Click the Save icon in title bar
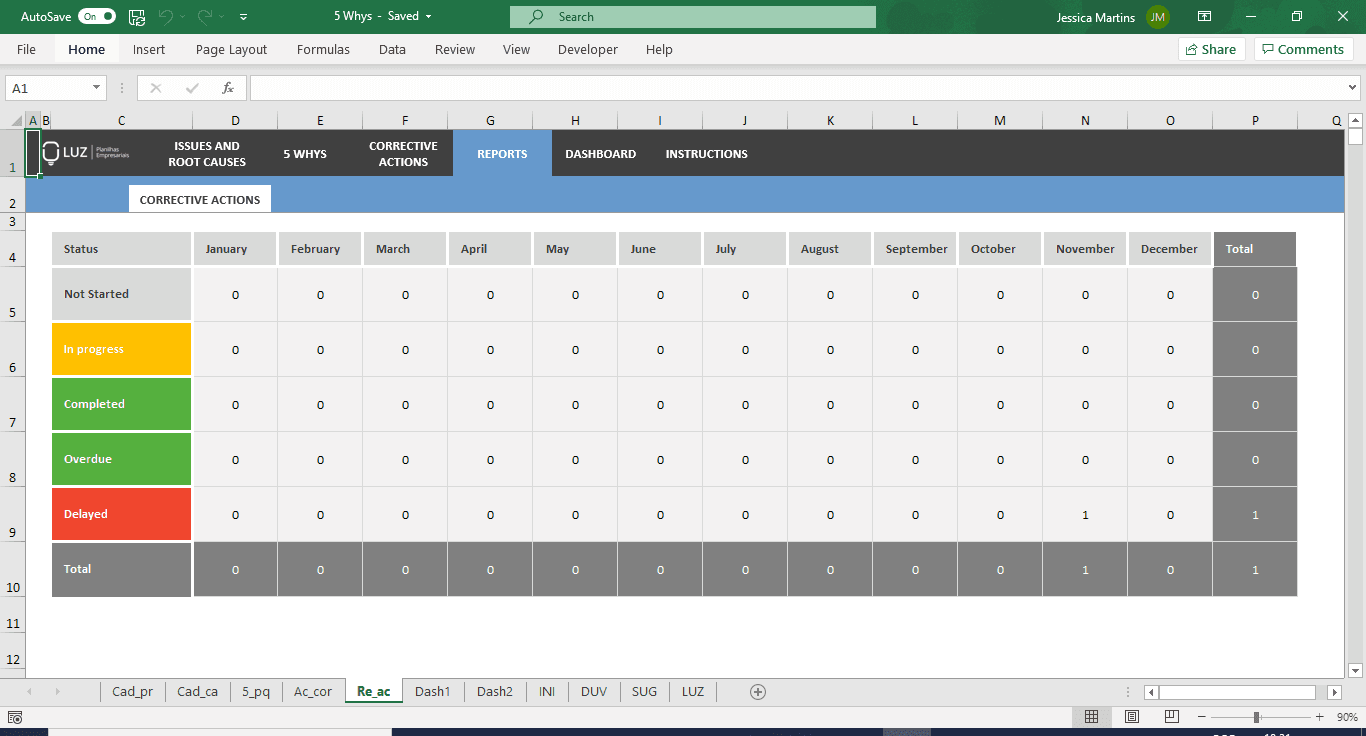This screenshot has height=736, width=1366. [x=137, y=17]
